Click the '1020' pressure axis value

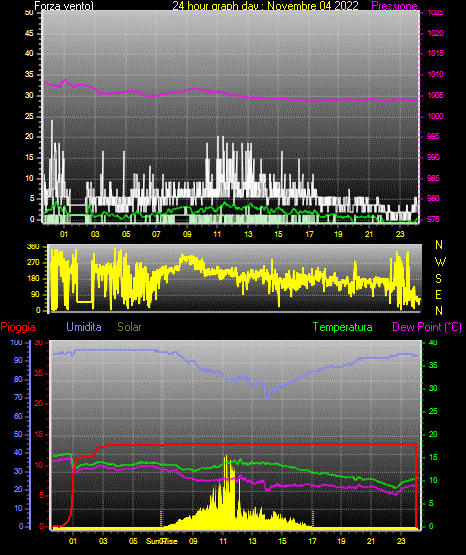(x=436, y=33)
